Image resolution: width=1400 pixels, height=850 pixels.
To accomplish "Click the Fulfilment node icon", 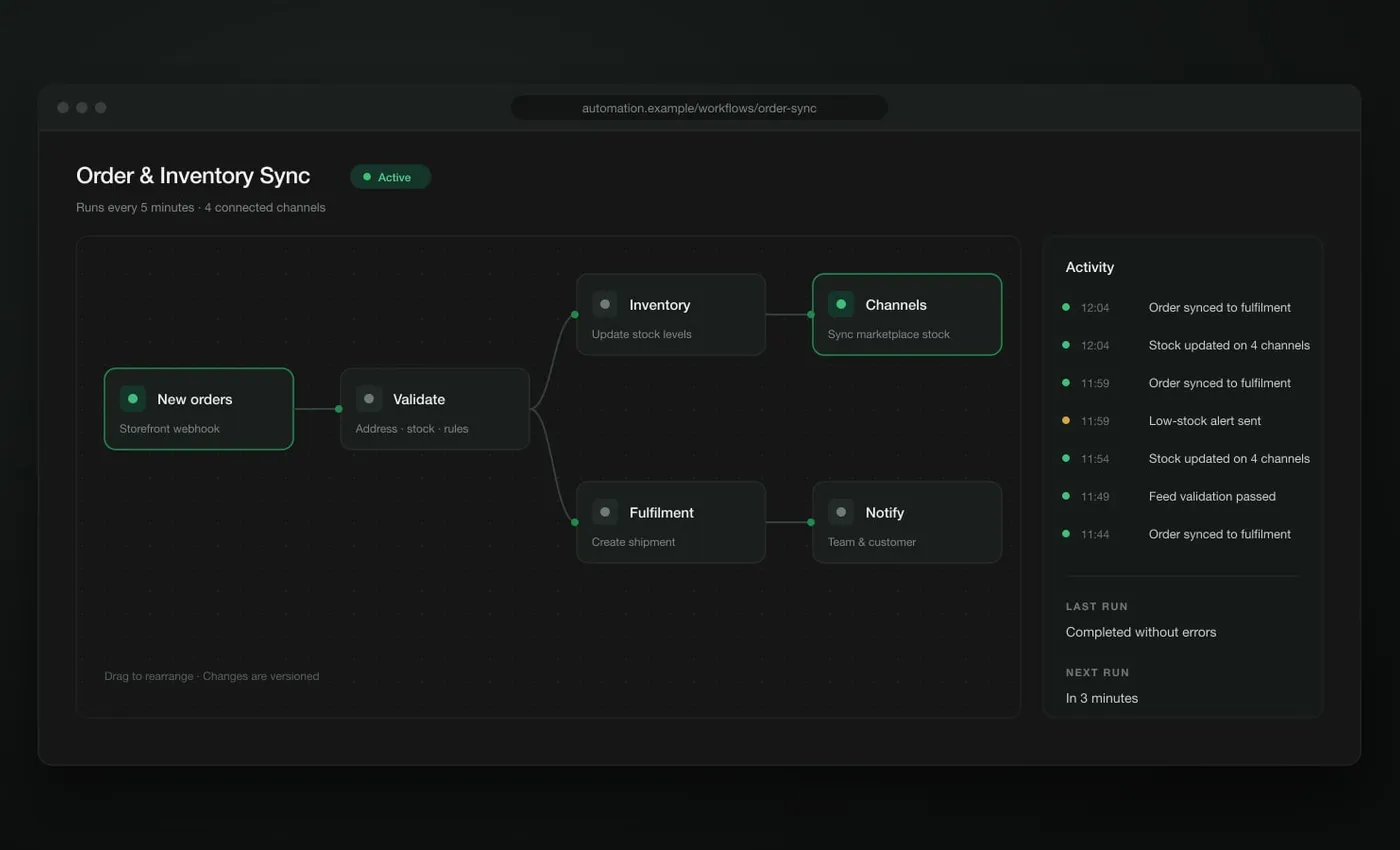I will pos(605,513).
